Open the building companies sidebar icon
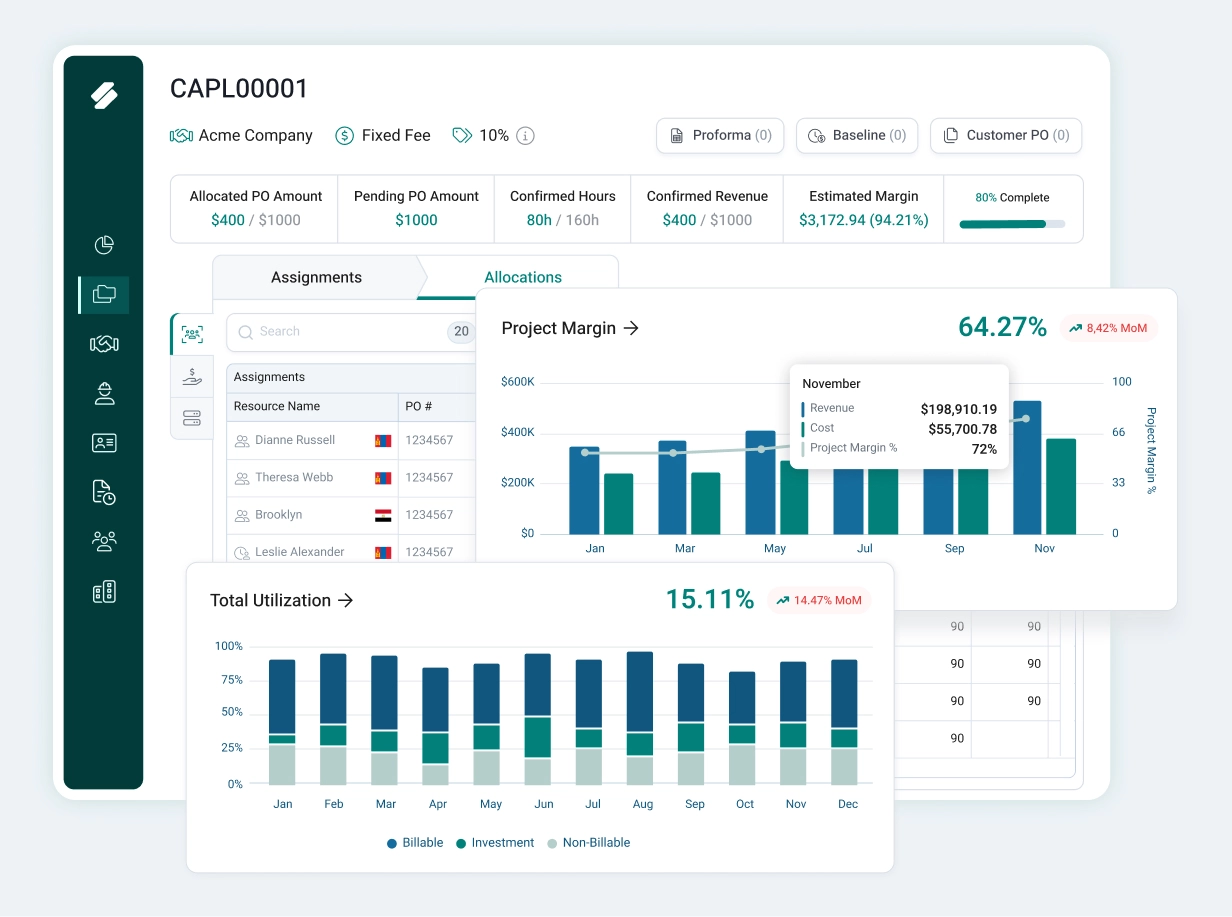Screen dimensions: 1232x917 click(x=104, y=591)
